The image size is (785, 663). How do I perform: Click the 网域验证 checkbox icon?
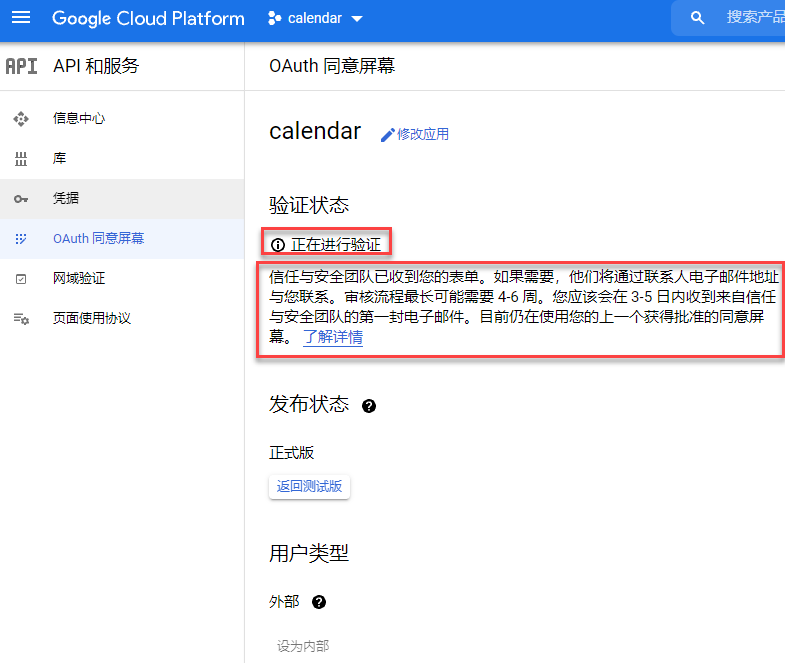[x=21, y=279]
